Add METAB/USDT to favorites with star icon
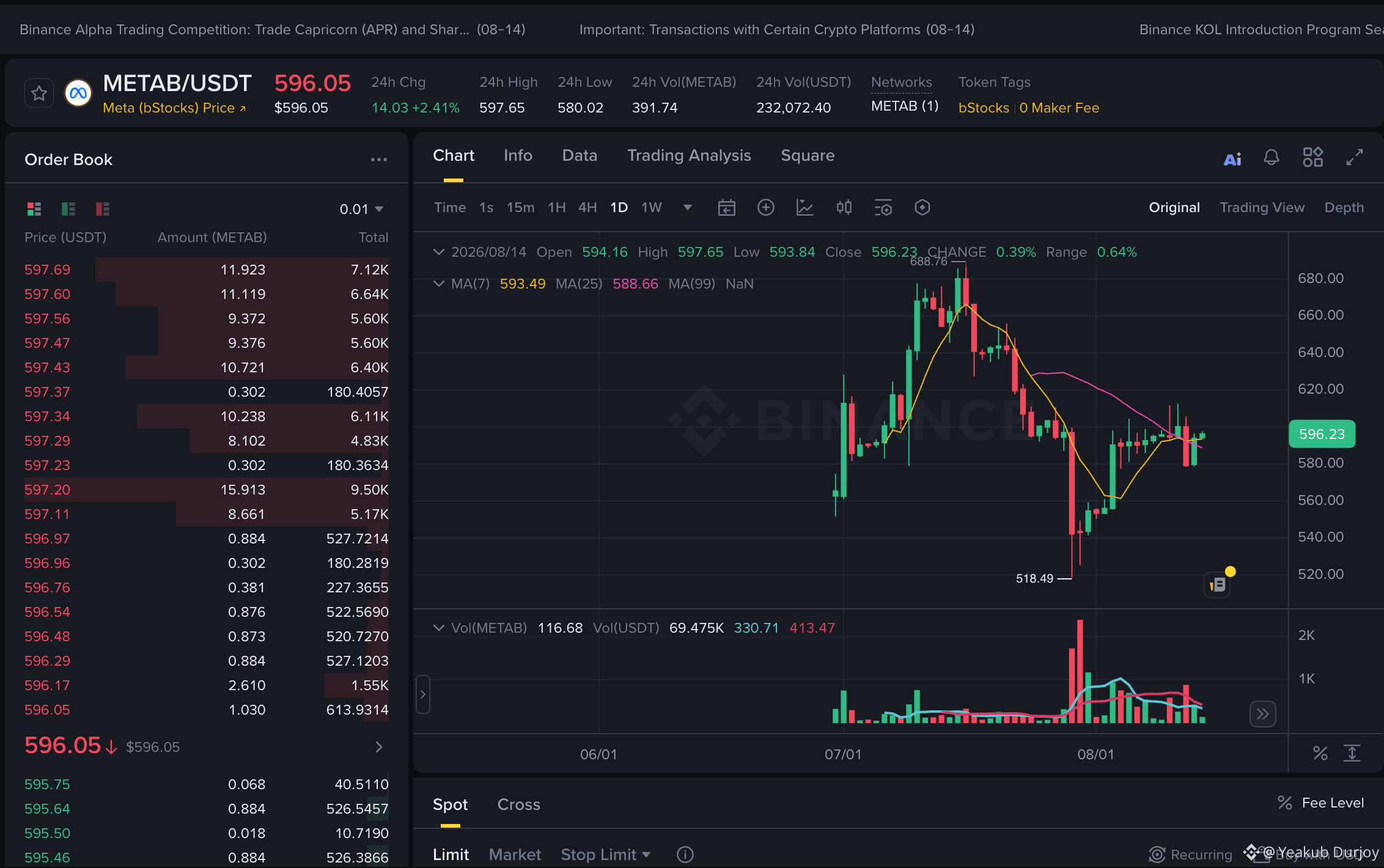The height and width of the screenshot is (868, 1384). (x=39, y=94)
